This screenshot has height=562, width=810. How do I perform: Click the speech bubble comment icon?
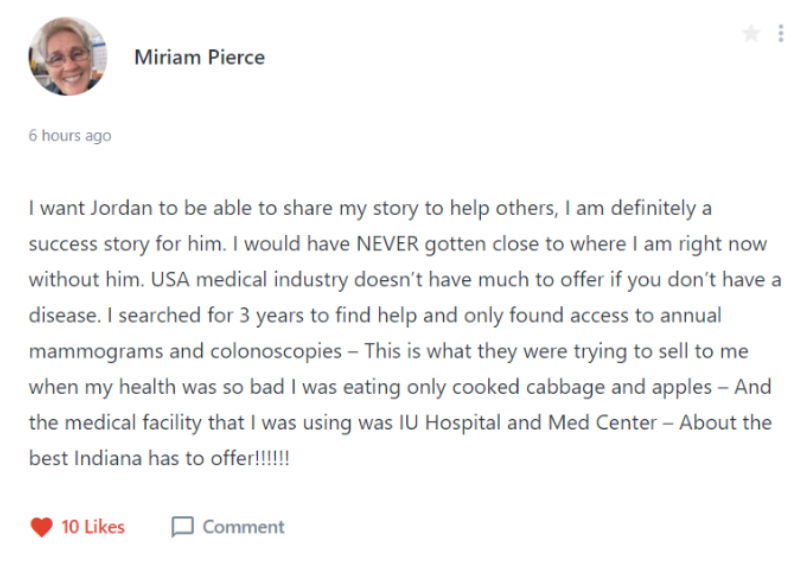[x=182, y=527]
